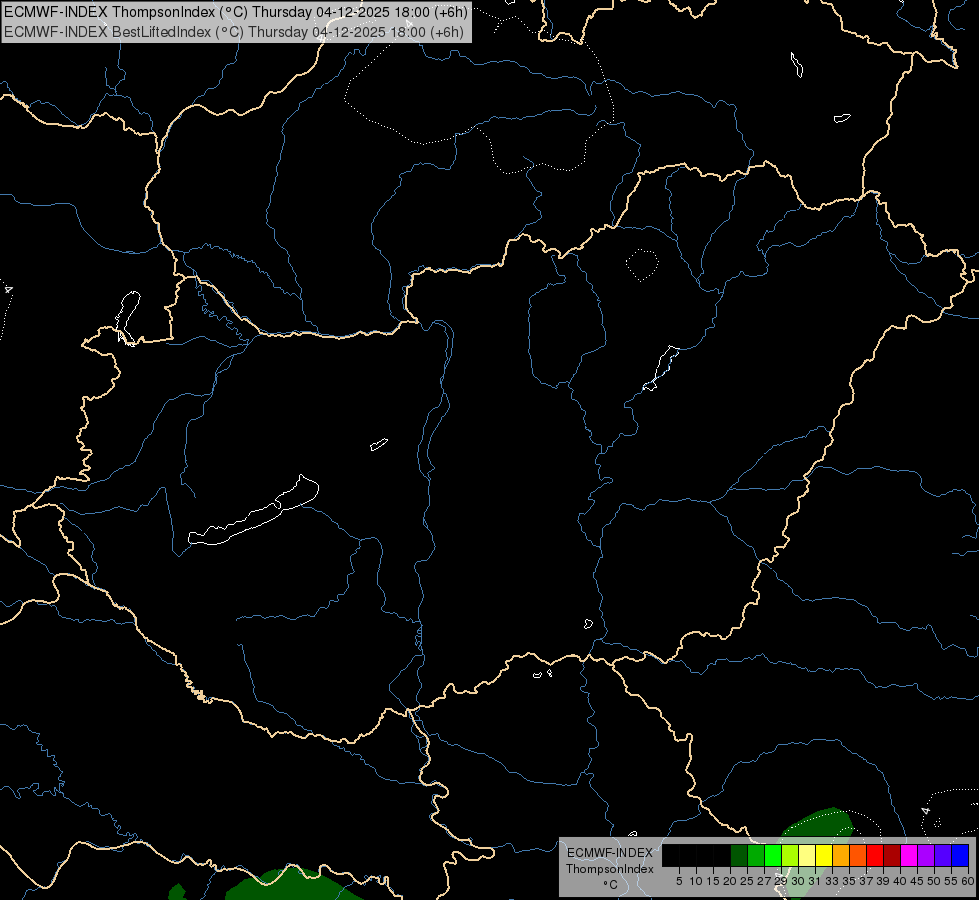
Task: Click the small Lake Velence outline
Action: (379, 444)
